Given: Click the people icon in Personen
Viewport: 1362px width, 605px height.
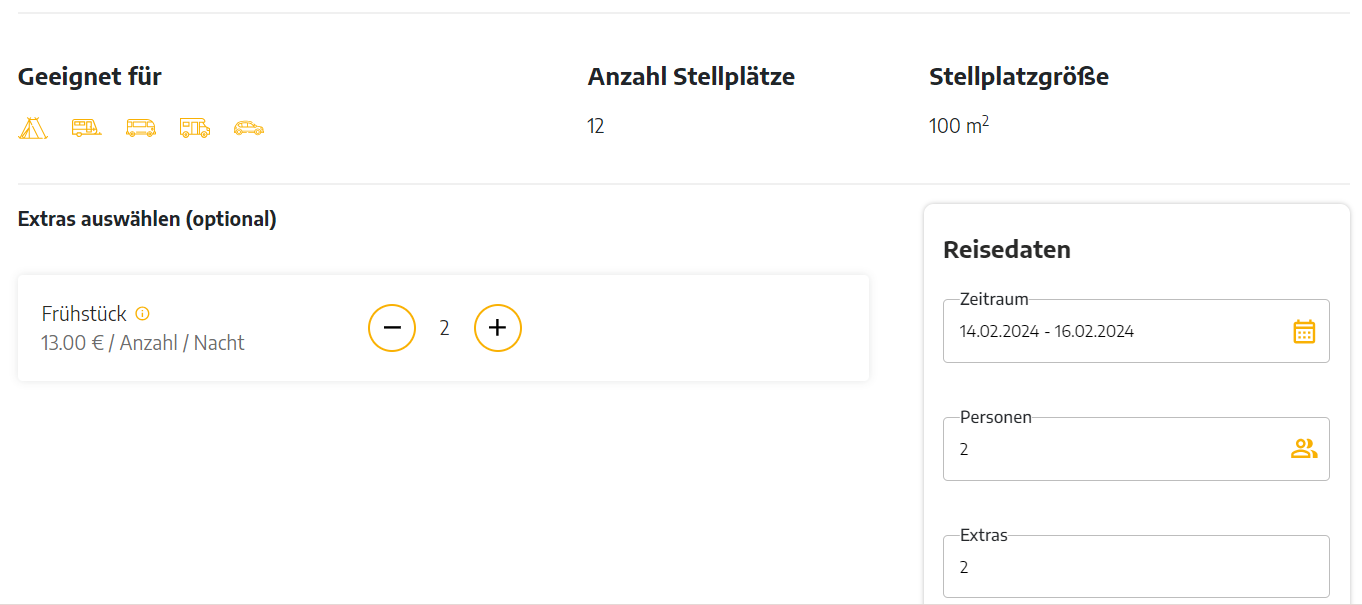Looking at the screenshot, I should pos(1304,449).
